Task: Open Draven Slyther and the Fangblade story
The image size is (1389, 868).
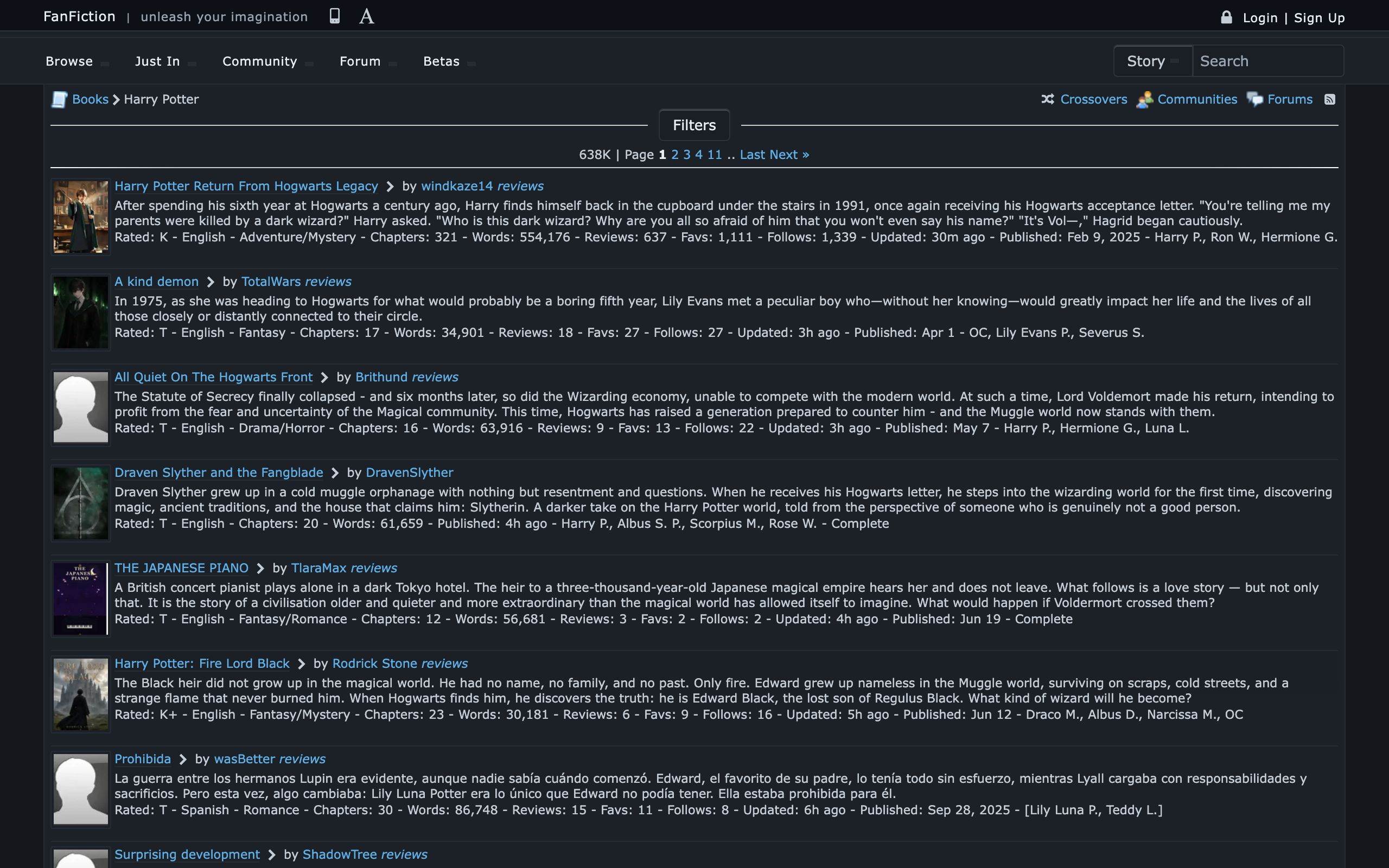Action: tap(219, 473)
